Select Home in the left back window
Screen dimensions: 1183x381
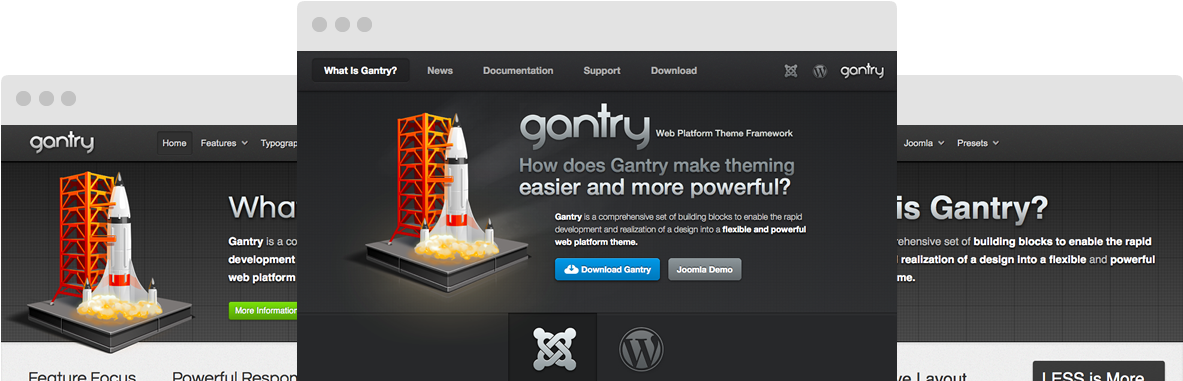click(174, 143)
